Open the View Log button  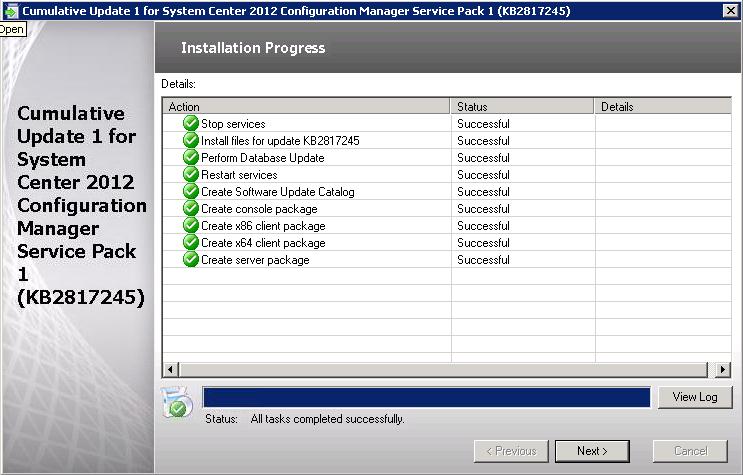click(694, 397)
